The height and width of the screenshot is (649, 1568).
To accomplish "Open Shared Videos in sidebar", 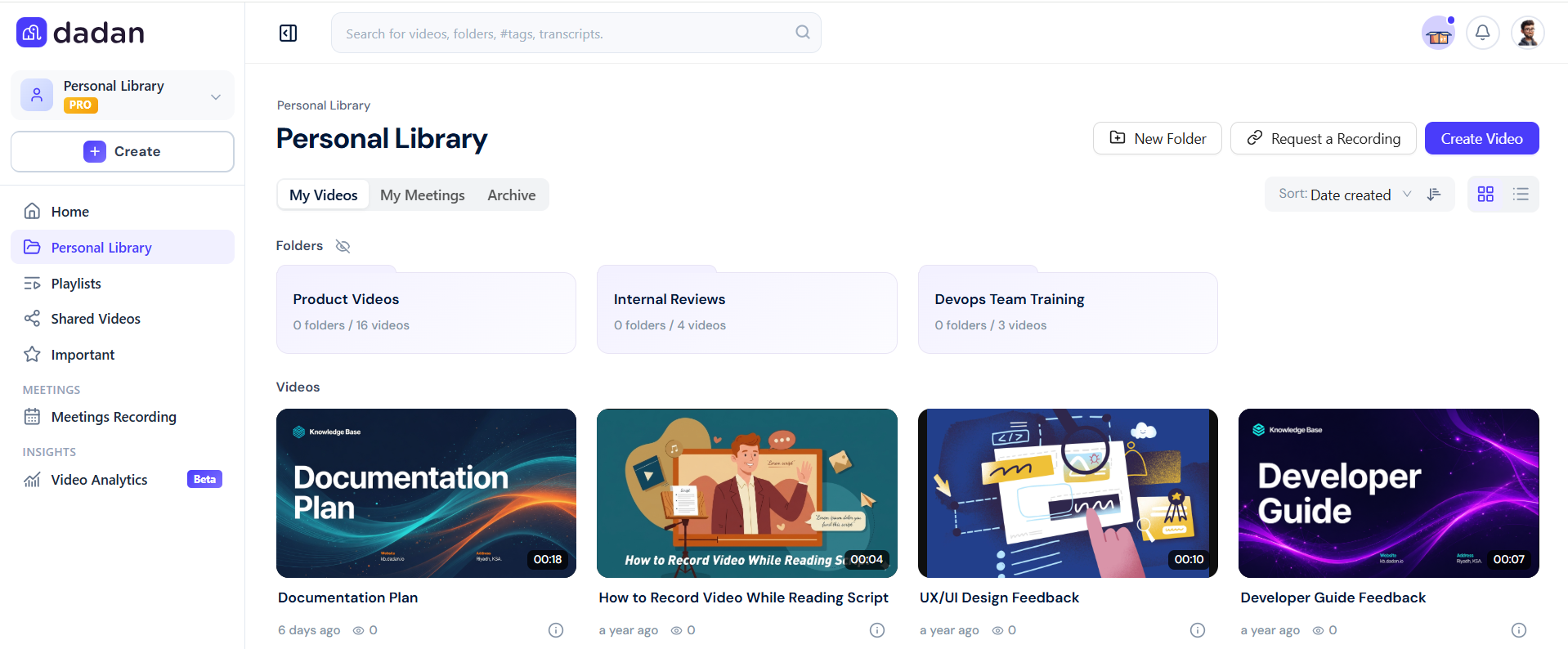I will point(123,318).
